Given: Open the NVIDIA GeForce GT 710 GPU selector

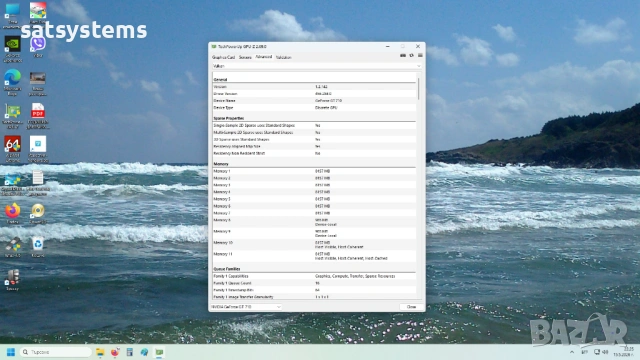Looking at the screenshot, I should 246,307.
